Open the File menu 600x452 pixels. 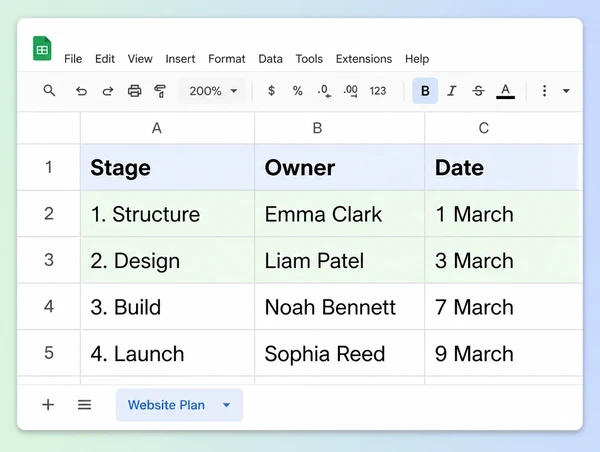(x=73, y=59)
